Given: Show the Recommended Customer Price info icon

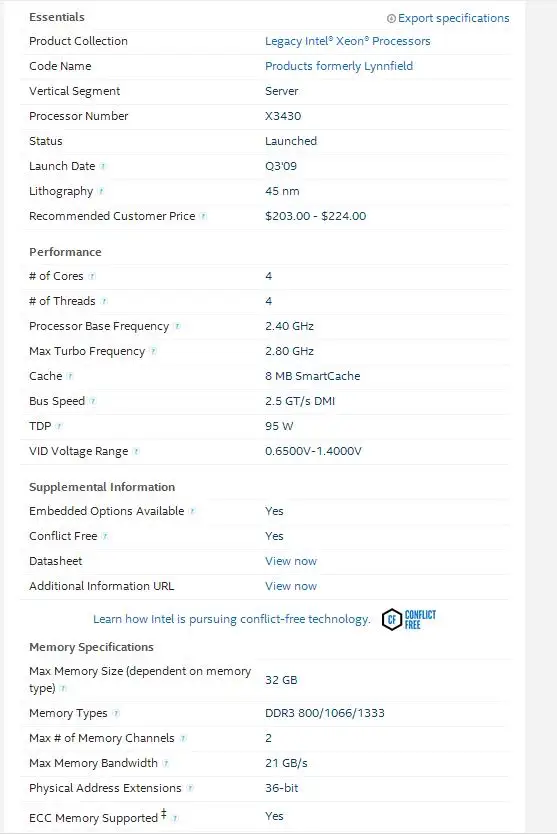Looking at the screenshot, I should [x=203, y=216].
